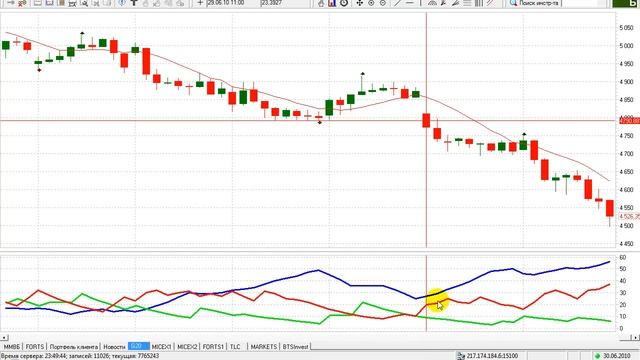The width and height of the screenshot is (640, 360).
Task: Click the chart scroll left arrow
Action: [4, 338]
